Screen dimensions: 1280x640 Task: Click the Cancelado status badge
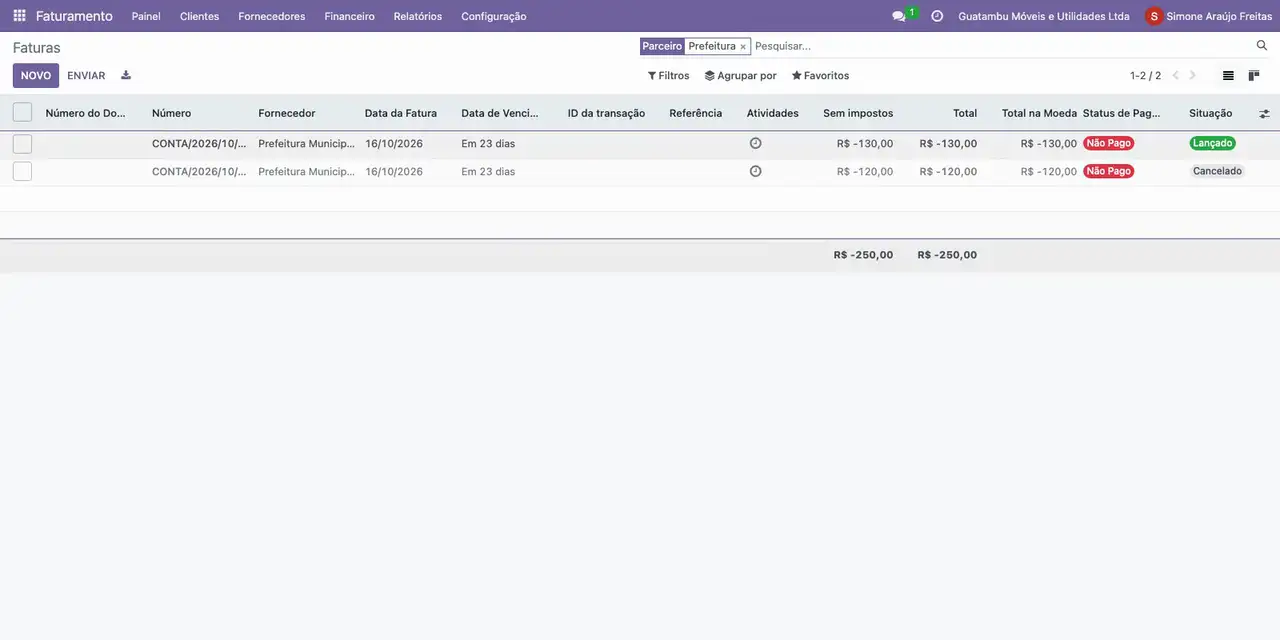1217,171
